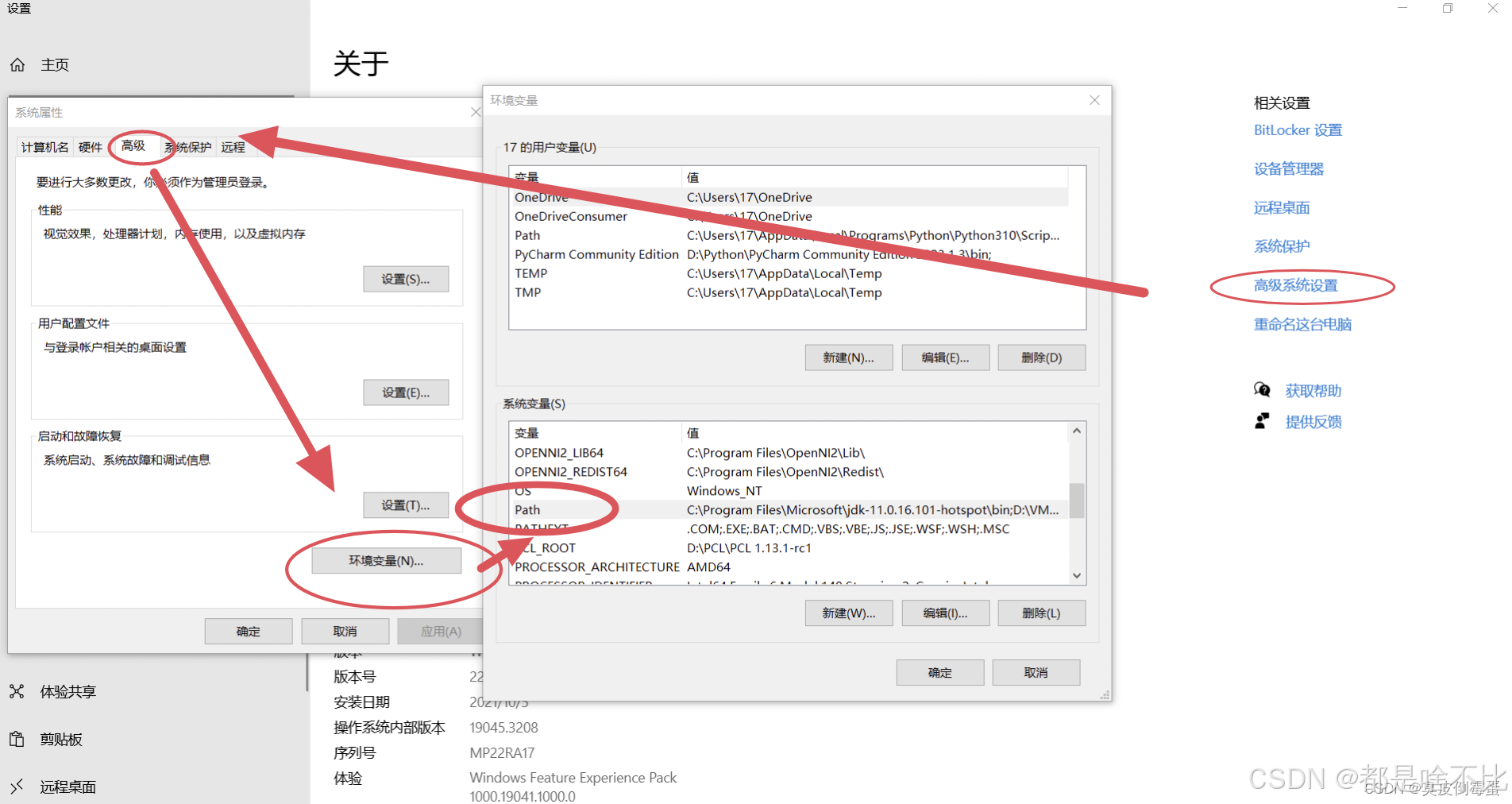Open Startup and Recovery 设置(T)... button

406,505
